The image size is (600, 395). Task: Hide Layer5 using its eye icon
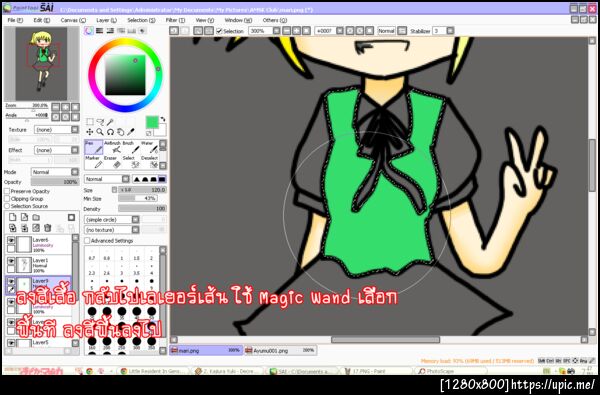pyautogui.click(x=11, y=343)
